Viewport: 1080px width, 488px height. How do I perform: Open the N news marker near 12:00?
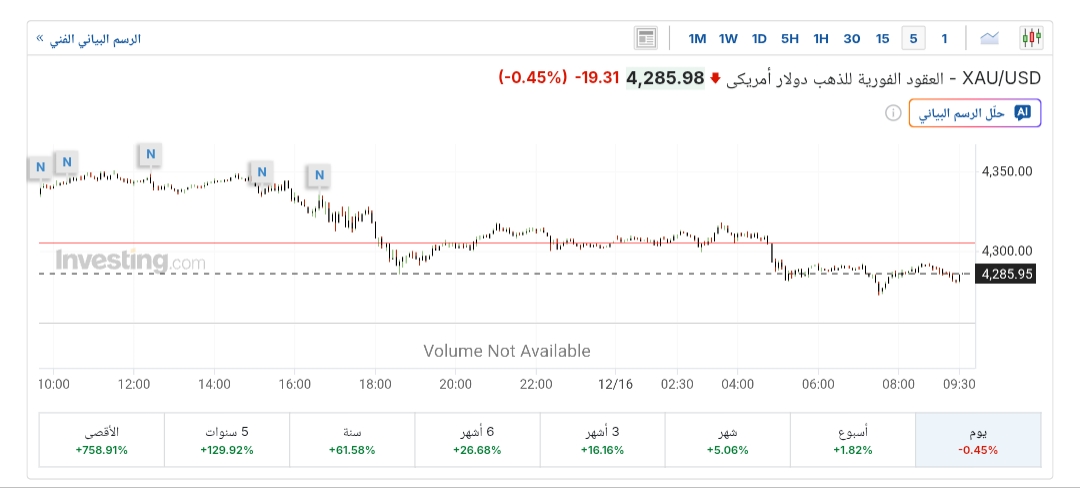click(150, 154)
